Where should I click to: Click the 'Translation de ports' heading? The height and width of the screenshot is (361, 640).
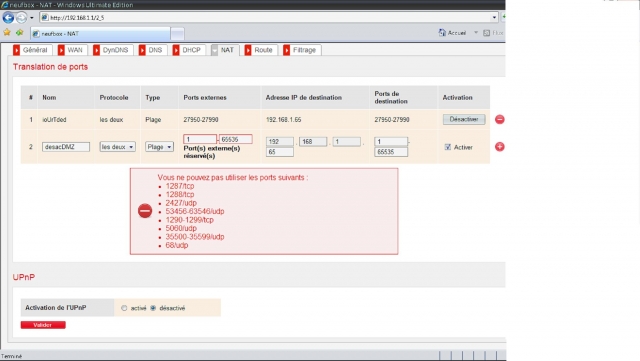pos(50,67)
